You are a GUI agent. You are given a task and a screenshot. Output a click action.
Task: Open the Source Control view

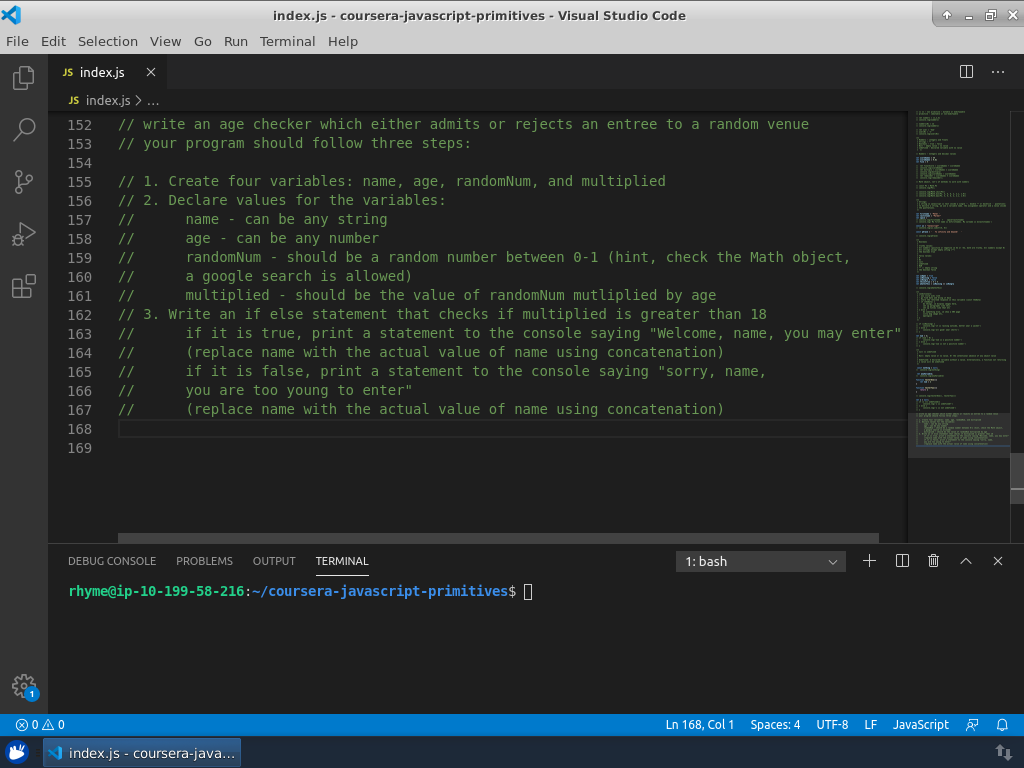tap(24, 182)
